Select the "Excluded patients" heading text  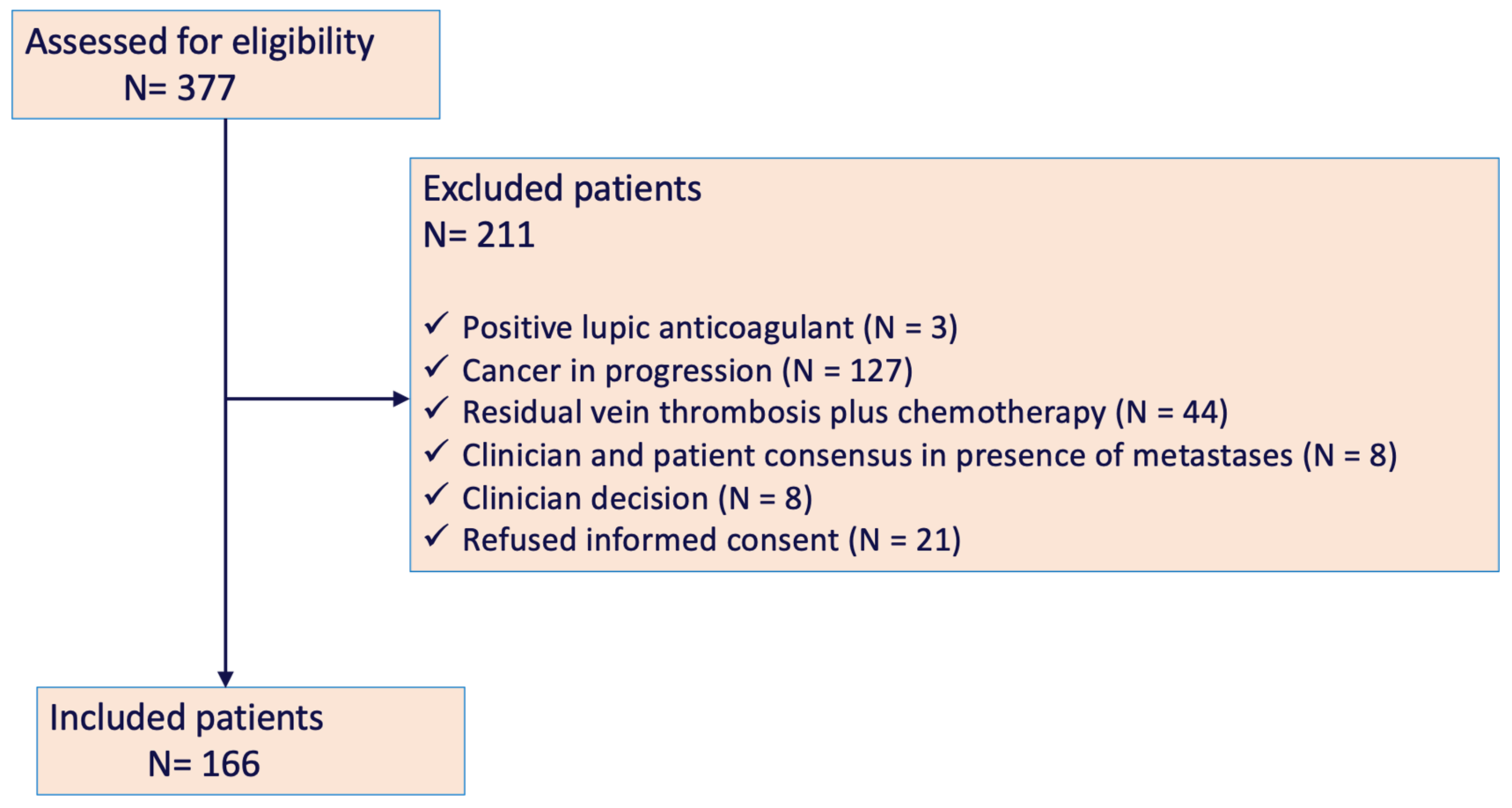(561, 189)
